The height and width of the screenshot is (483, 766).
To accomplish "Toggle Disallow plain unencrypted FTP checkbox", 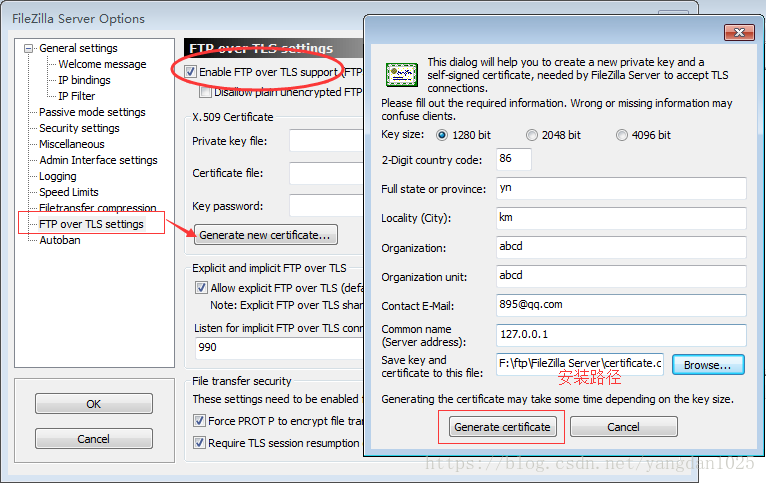I will tap(205, 92).
